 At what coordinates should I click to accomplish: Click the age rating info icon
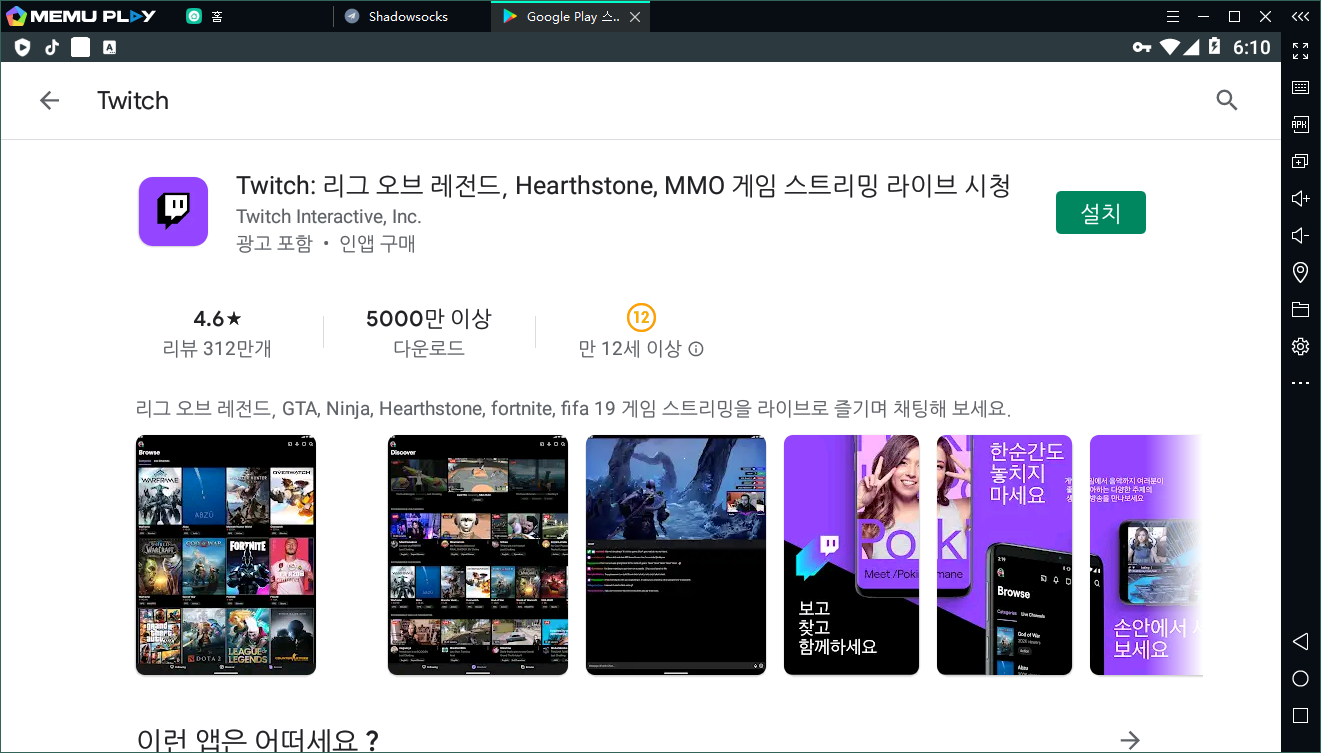click(x=696, y=349)
